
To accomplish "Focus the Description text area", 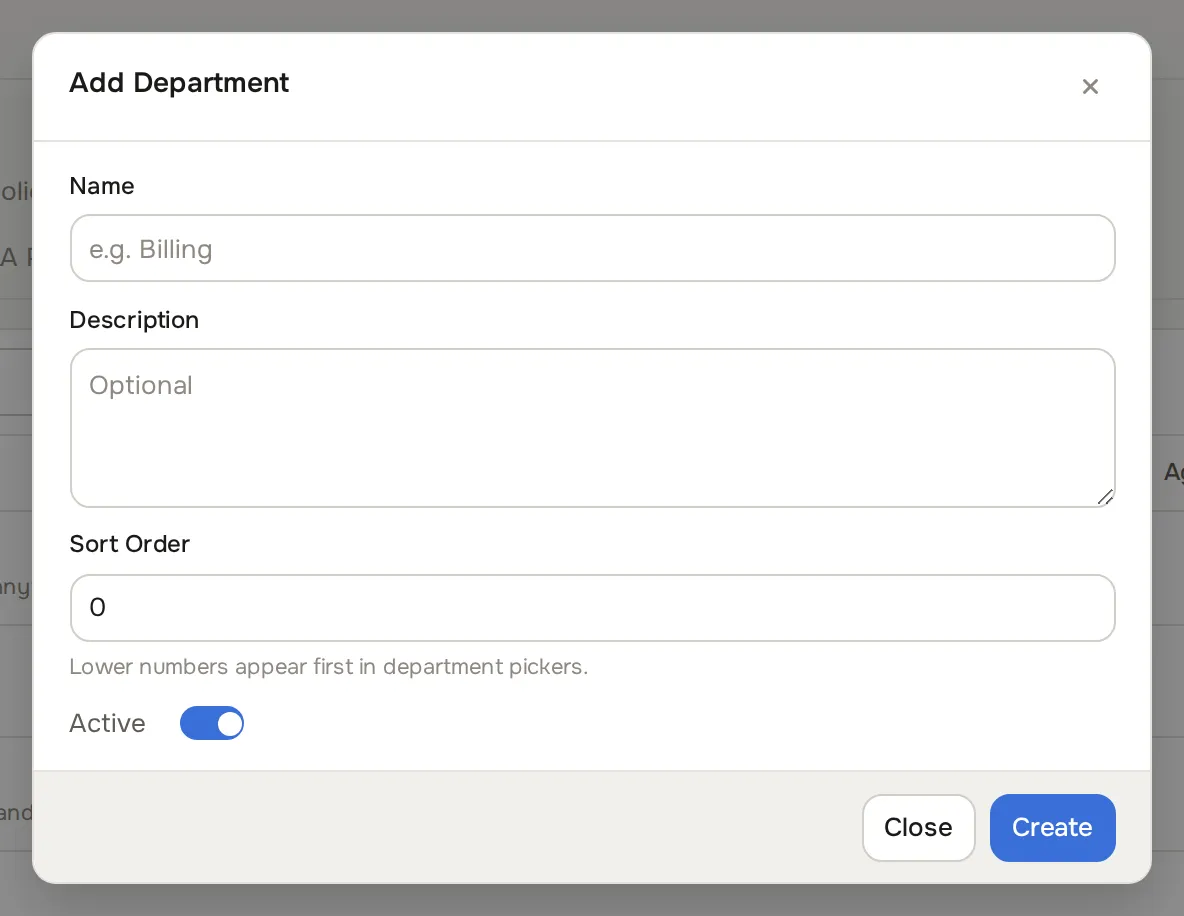I will pyautogui.click(x=592, y=427).
